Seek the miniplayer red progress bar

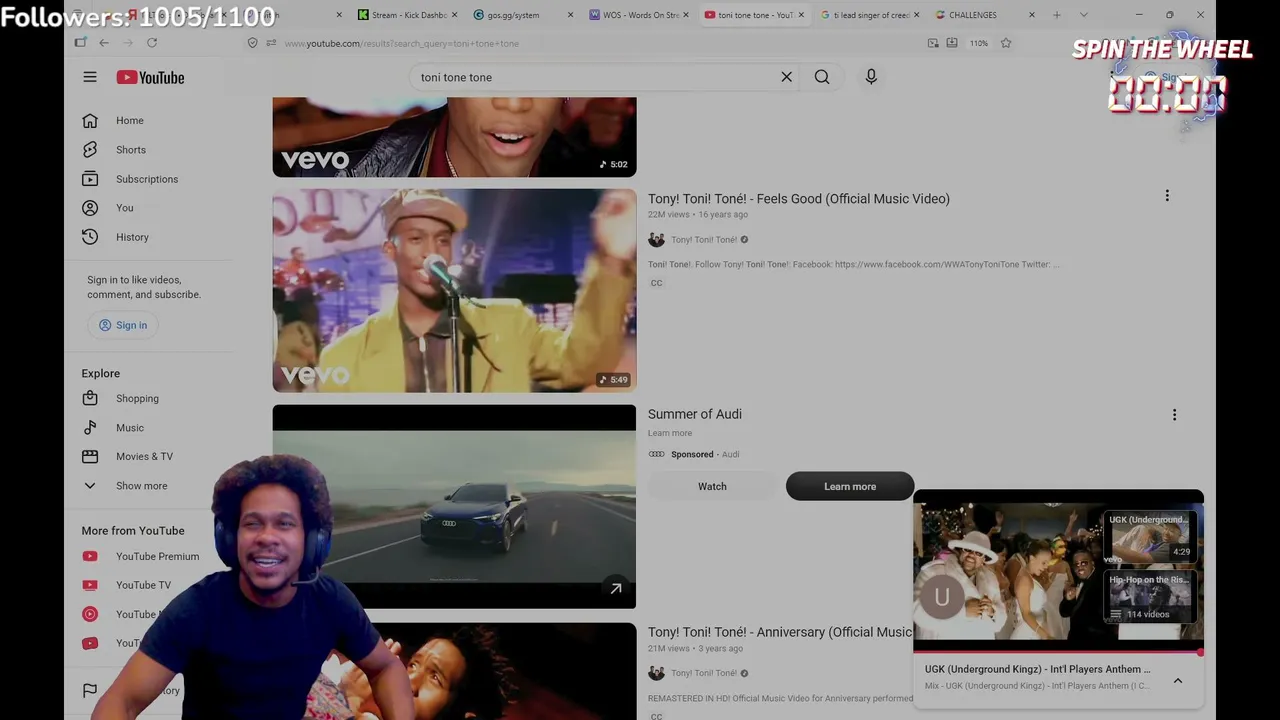tap(1058, 652)
